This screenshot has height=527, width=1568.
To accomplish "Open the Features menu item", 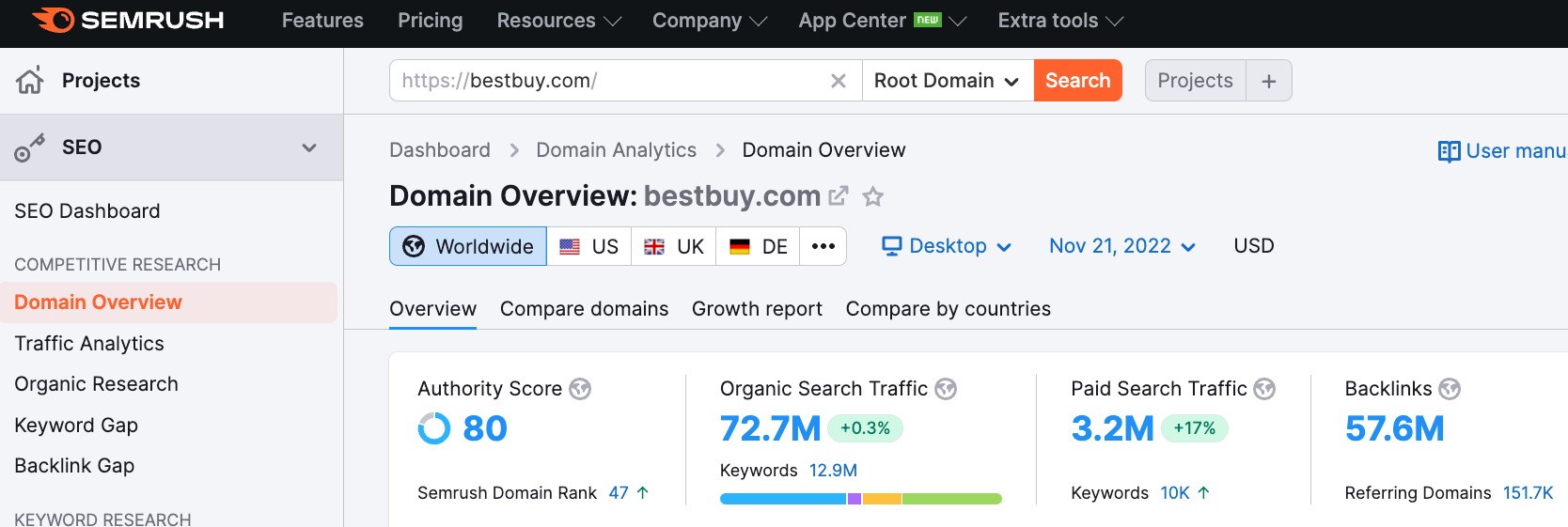I will point(322,21).
